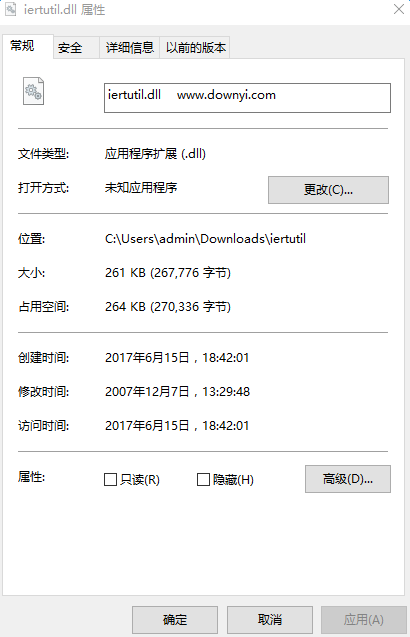Click the 更改(C)... button
410x637 pixels.
(328, 190)
